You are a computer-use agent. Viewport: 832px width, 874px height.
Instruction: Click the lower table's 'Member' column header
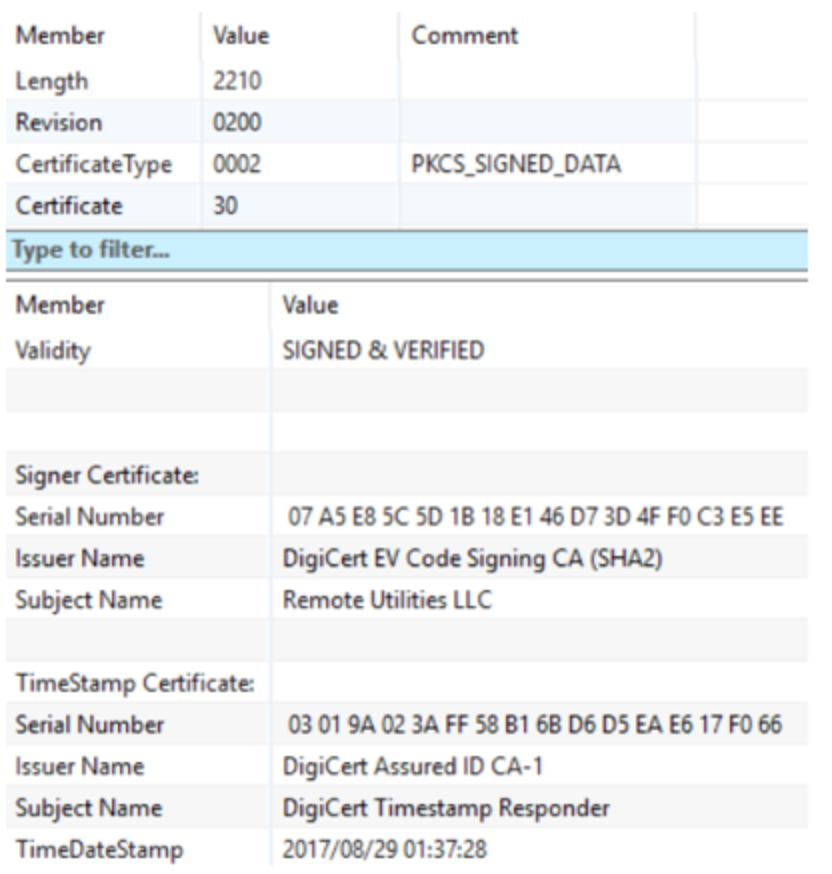pos(60,305)
